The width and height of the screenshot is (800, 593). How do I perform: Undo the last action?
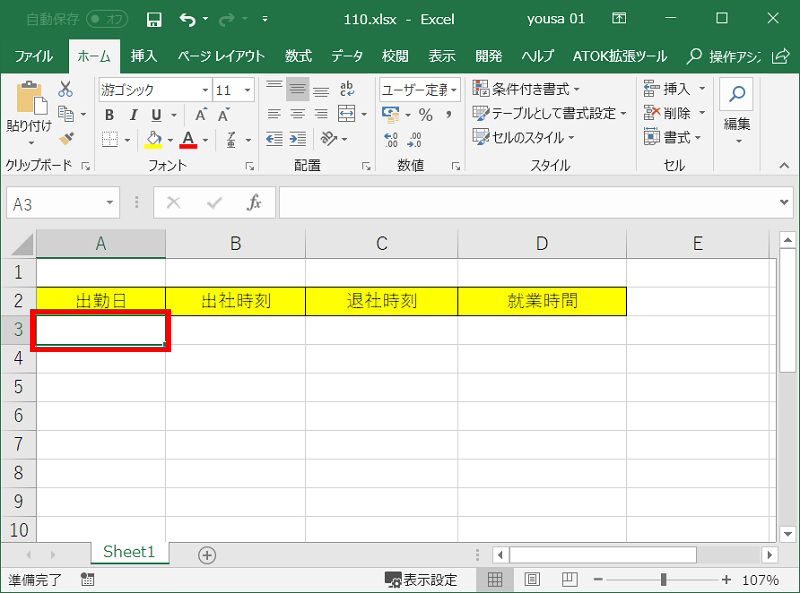[x=187, y=20]
